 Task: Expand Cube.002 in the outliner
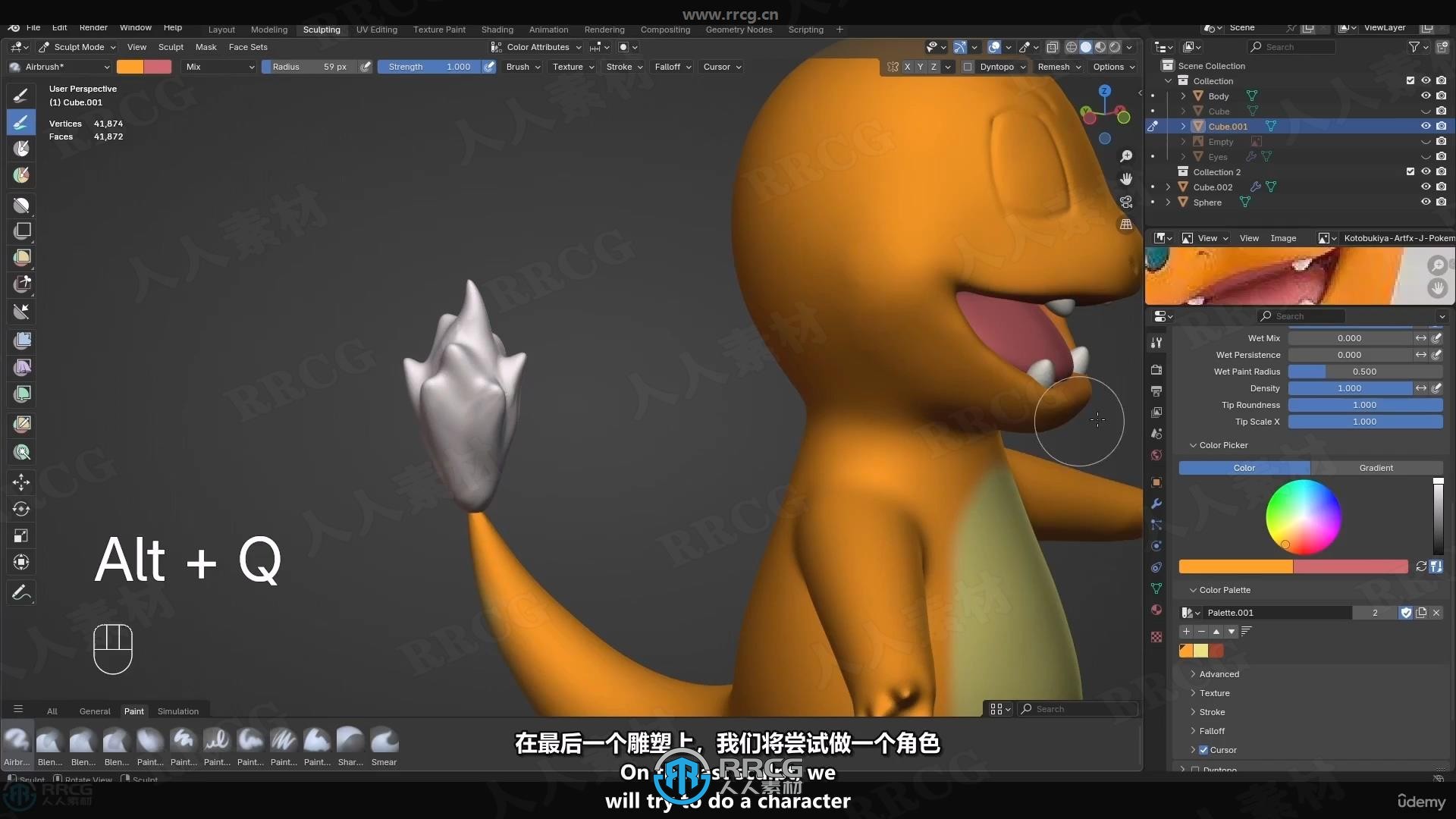click(1168, 187)
